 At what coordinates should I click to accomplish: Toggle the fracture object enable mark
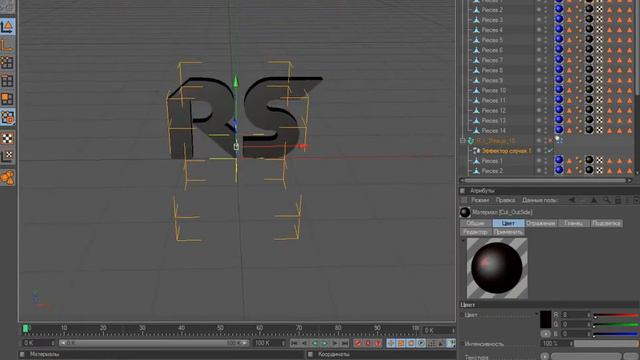550,140
